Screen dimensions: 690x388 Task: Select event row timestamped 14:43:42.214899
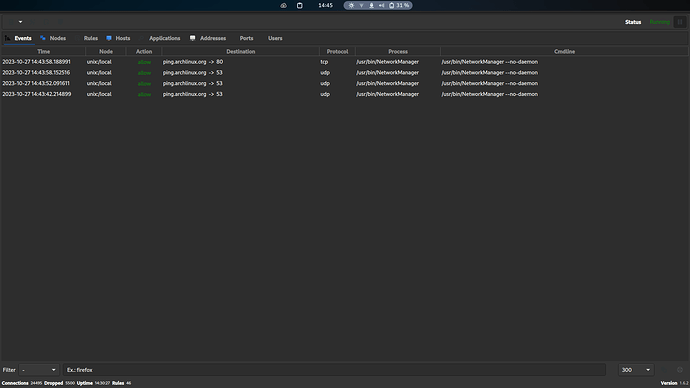pos(345,94)
